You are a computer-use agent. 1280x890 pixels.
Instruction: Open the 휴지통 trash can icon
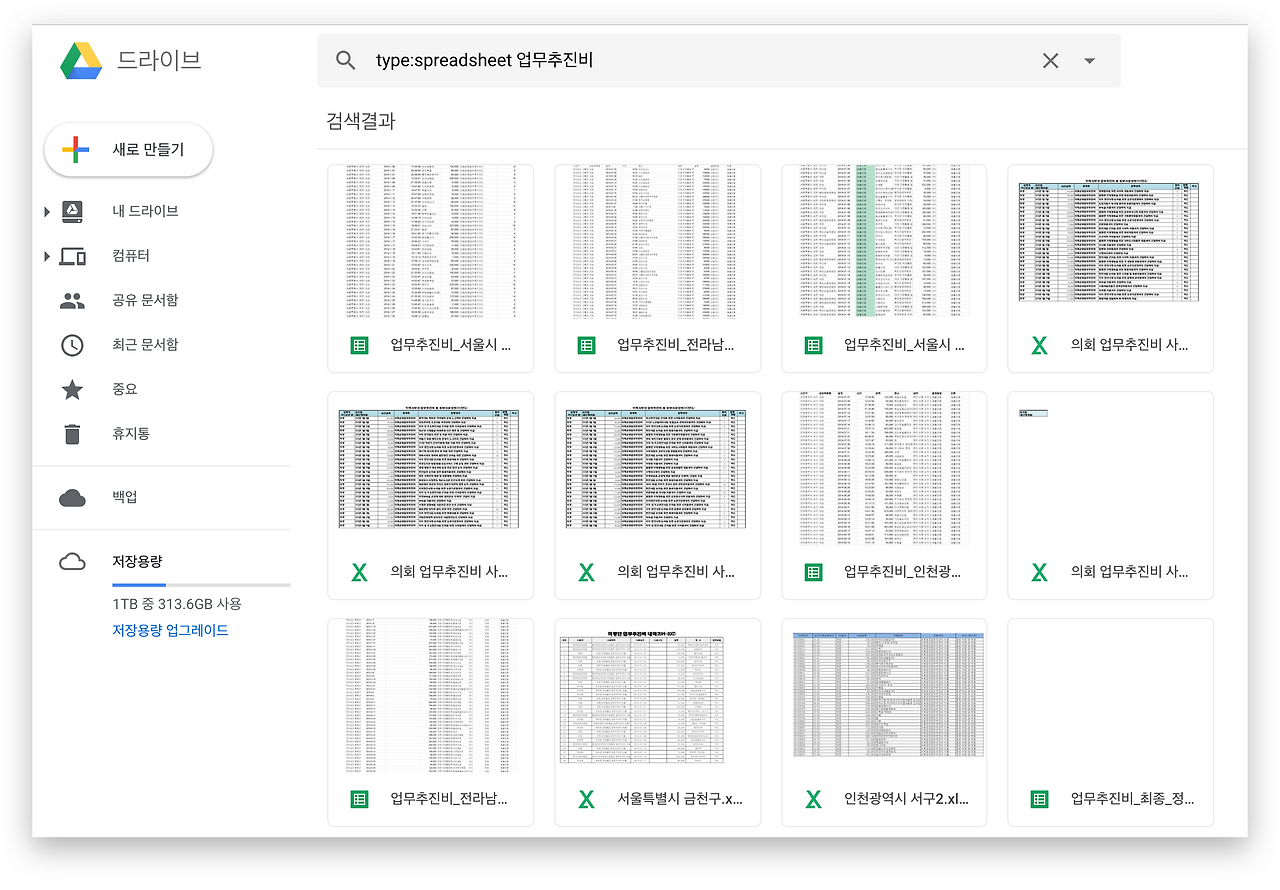click(72, 434)
